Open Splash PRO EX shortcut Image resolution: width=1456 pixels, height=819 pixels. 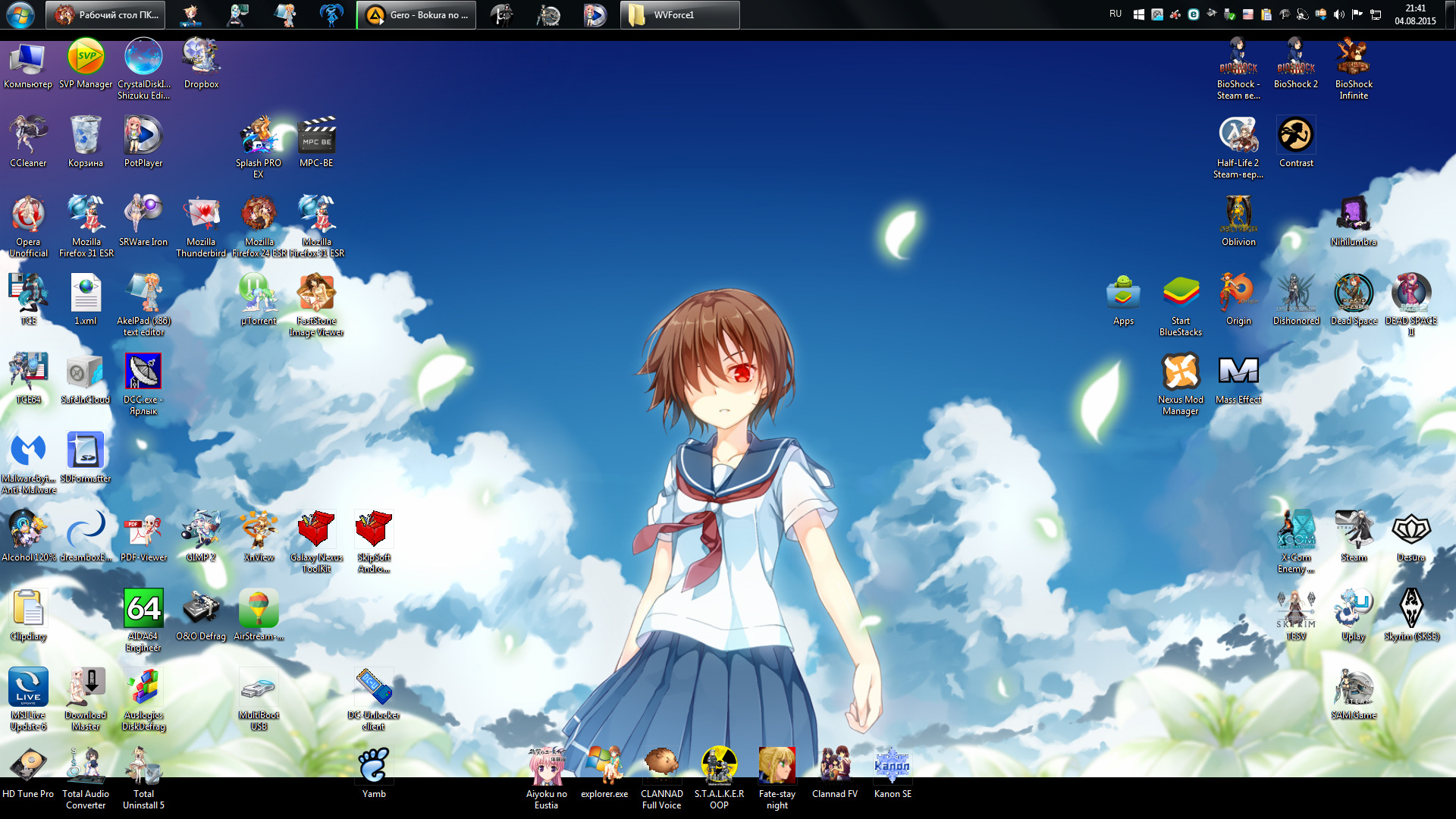point(259,147)
